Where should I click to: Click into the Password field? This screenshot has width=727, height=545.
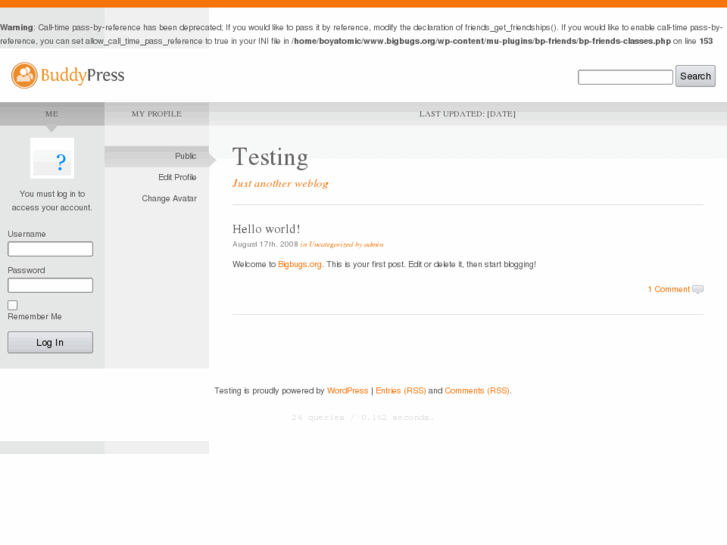pos(50,285)
